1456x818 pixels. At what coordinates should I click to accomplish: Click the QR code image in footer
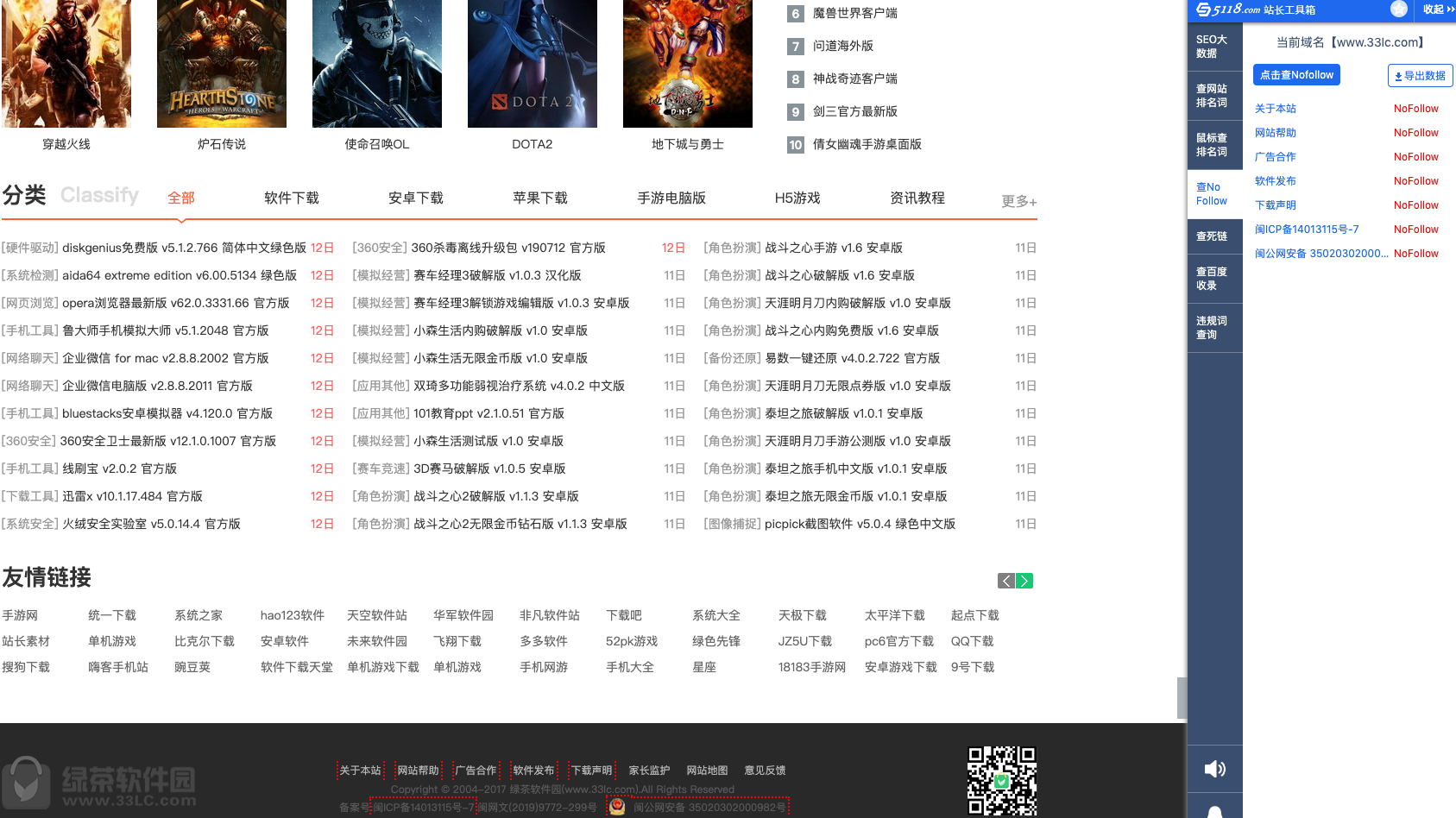[1002, 781]
